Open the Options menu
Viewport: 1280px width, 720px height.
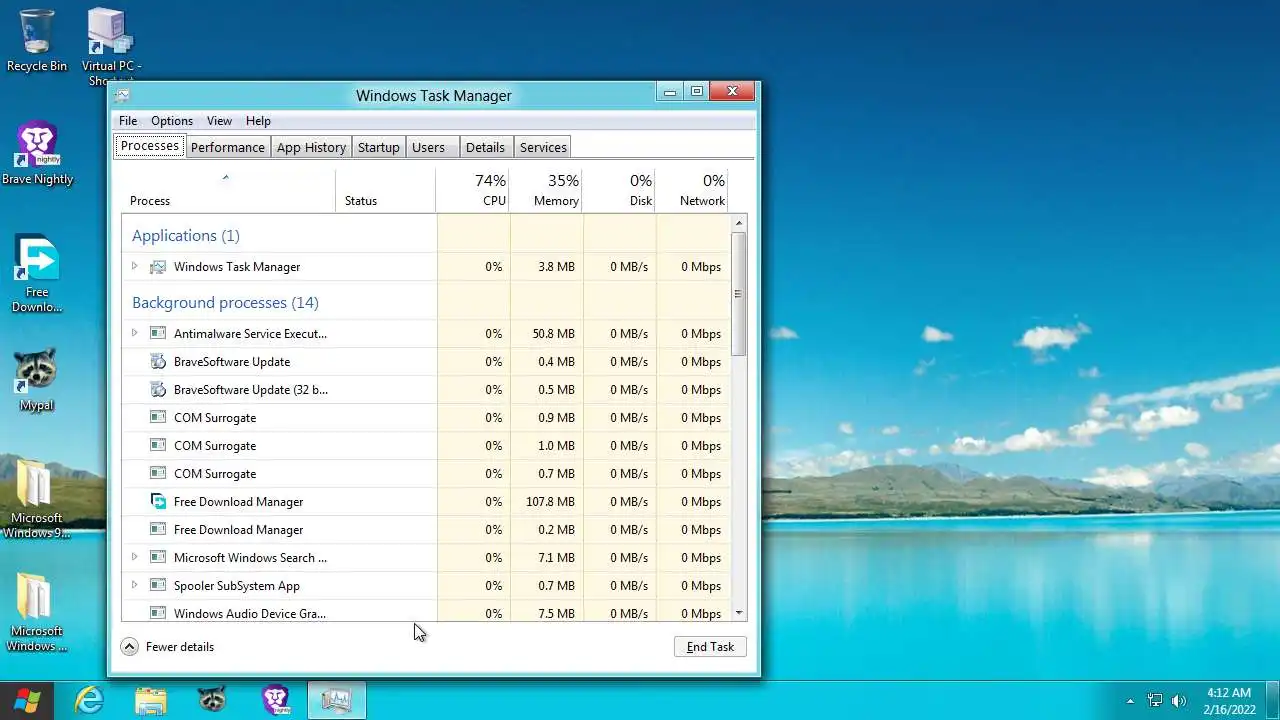tap(172, 121)
